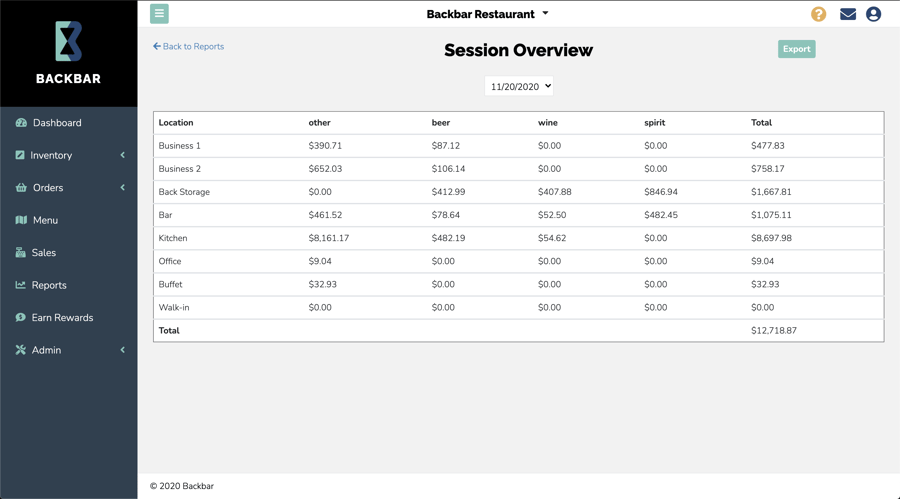Click the Backbar logo in sidebar
900x499 pixels.
(x=68, y=53)
